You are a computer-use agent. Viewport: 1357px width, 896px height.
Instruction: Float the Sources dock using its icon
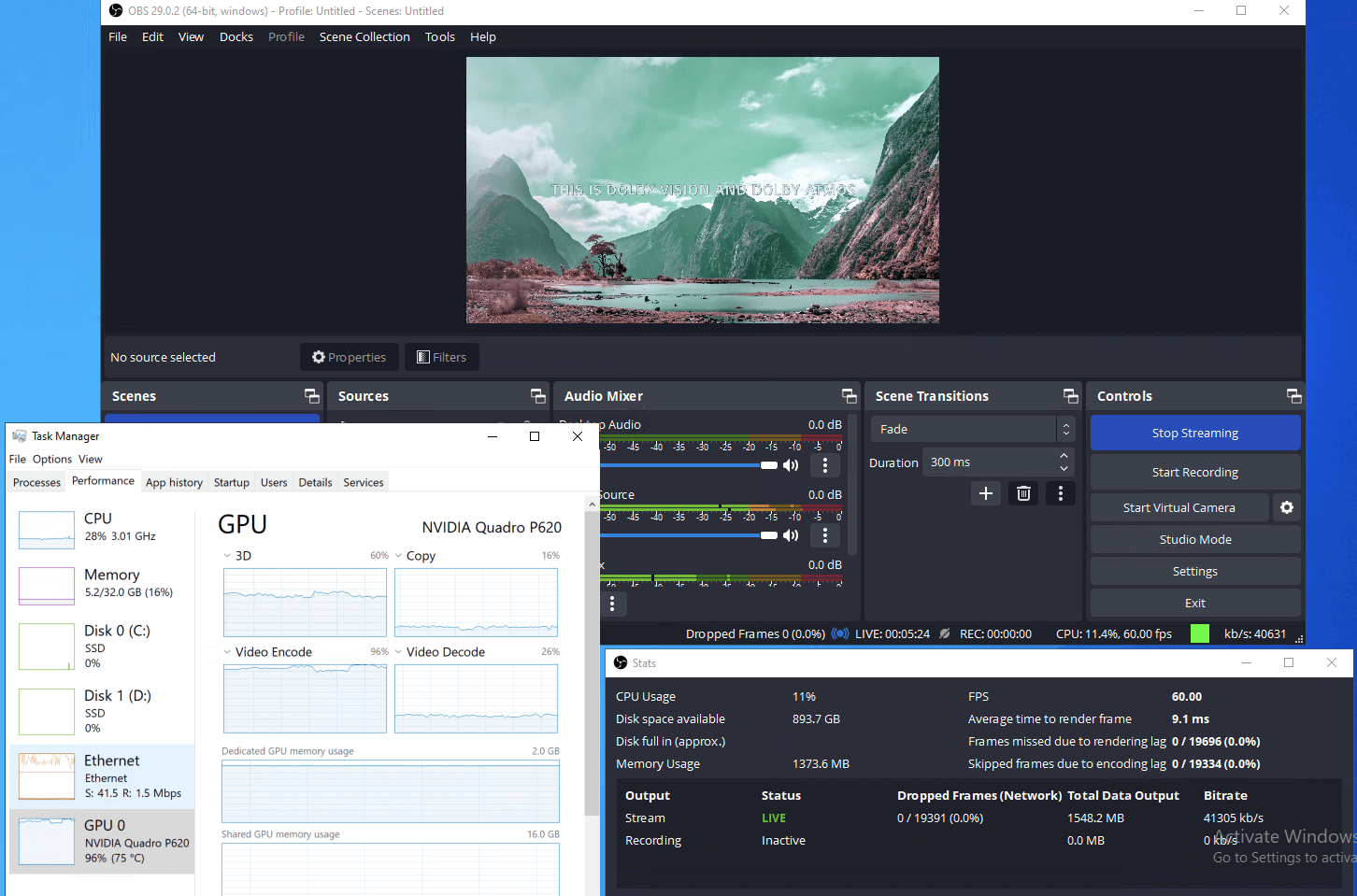tap(537, 396)
